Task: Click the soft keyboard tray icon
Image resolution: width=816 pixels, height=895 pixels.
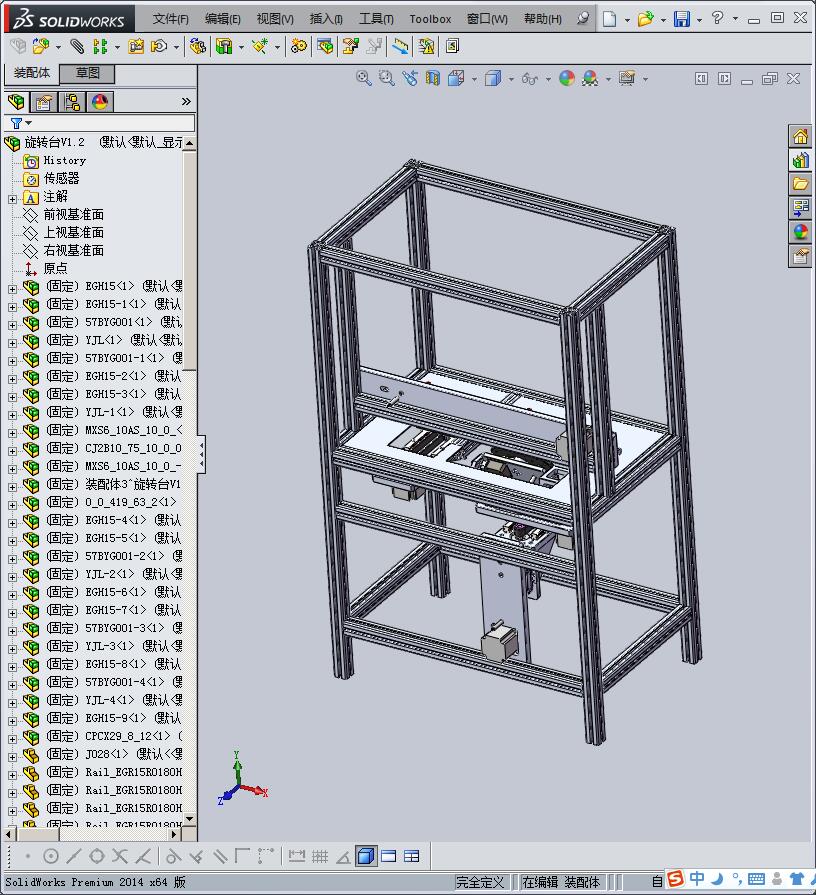Action: pyautogui.click(x=756, y=879)
